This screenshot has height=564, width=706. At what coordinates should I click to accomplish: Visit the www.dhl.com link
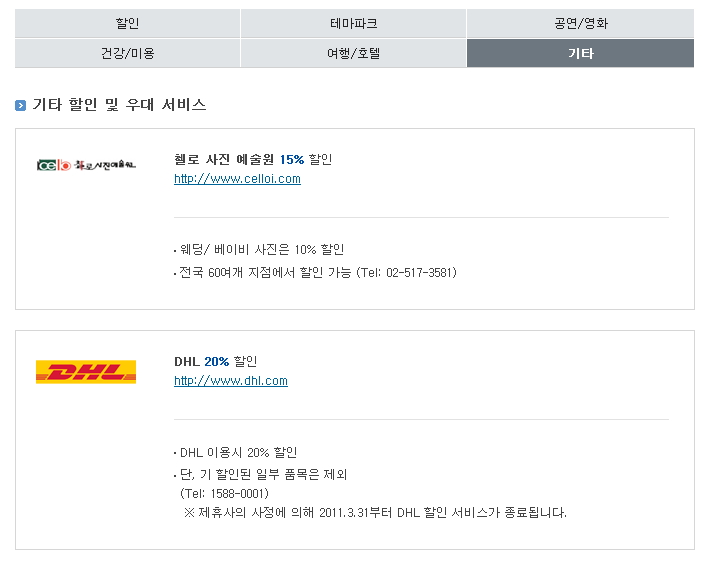point(231,381)
